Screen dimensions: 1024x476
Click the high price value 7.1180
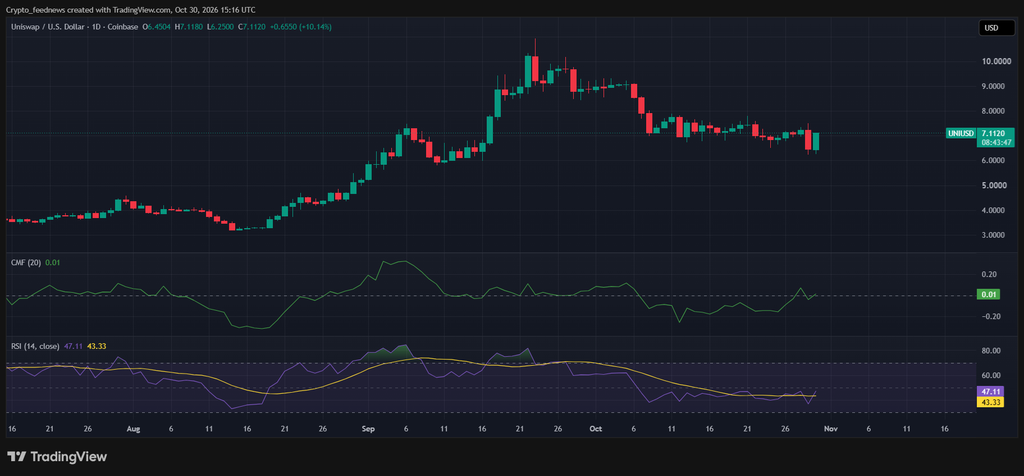click(191, 27)
